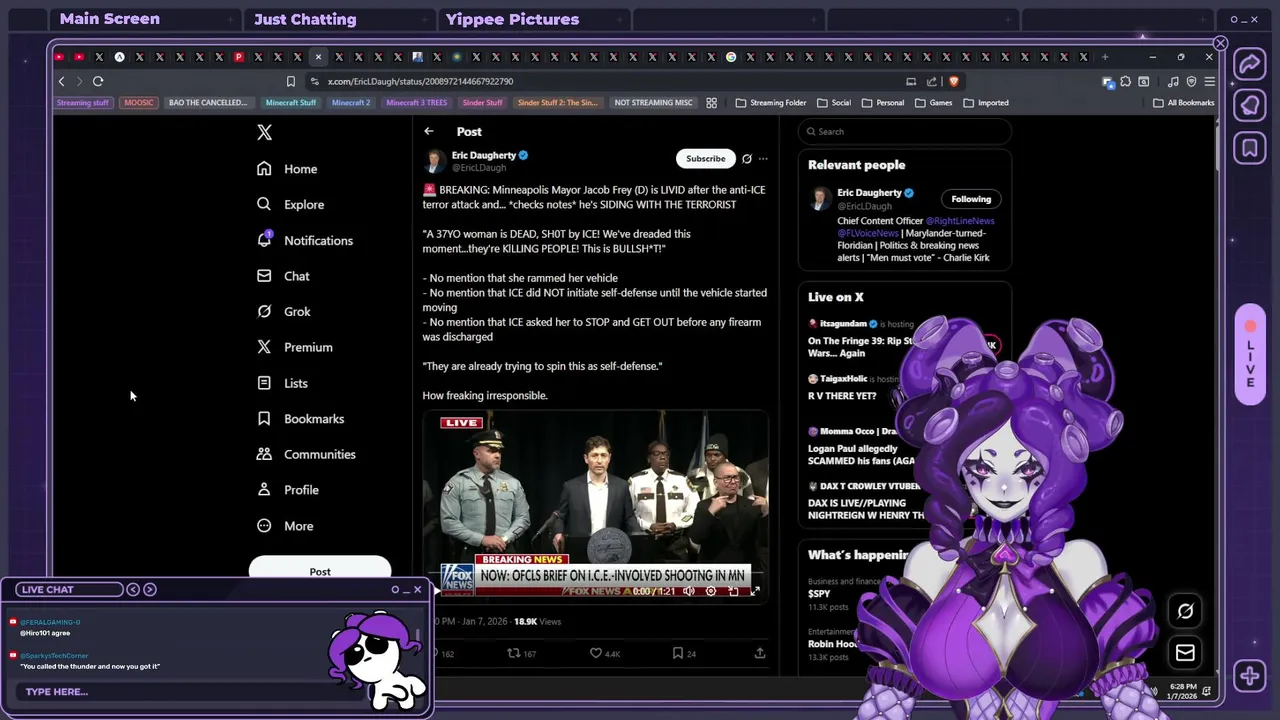Open a new browser tab with plus
The width and height of the screenshot is (1280, 720).
click(x=1105, y=57)
